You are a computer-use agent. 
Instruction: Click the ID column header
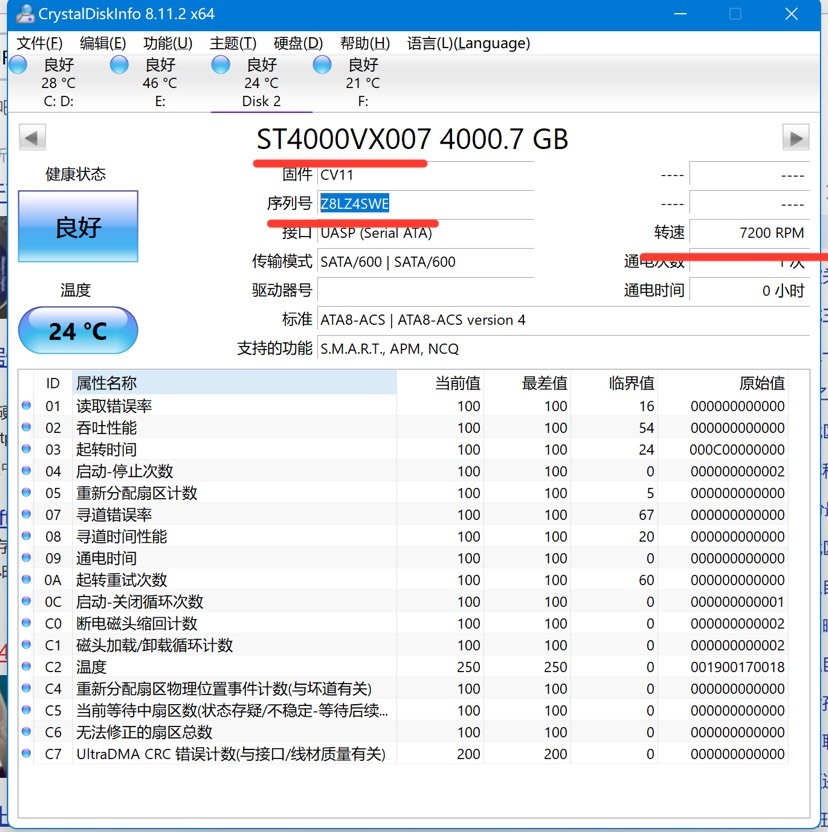pos(53,383)
